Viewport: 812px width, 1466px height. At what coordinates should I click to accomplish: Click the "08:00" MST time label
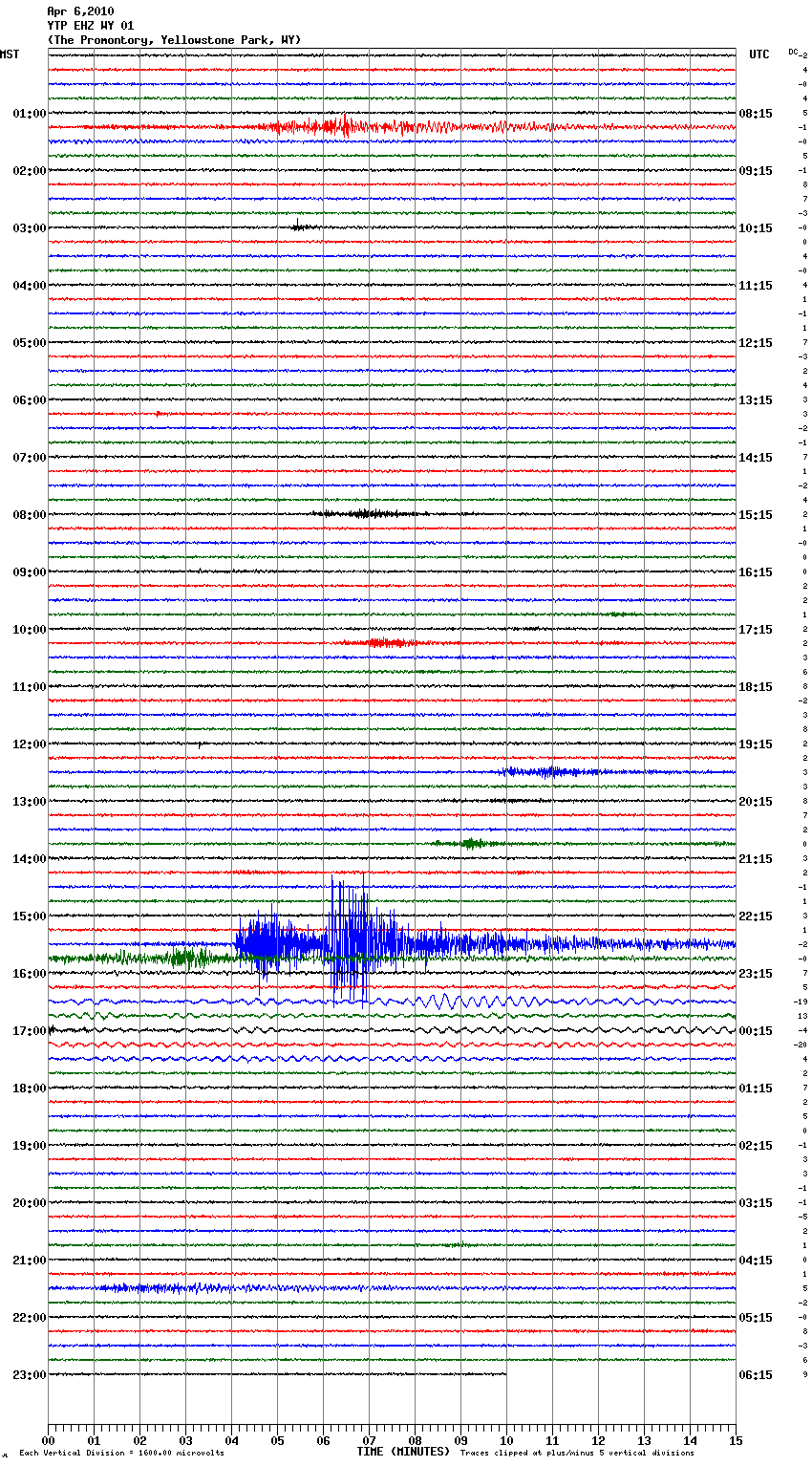point(29,515)
